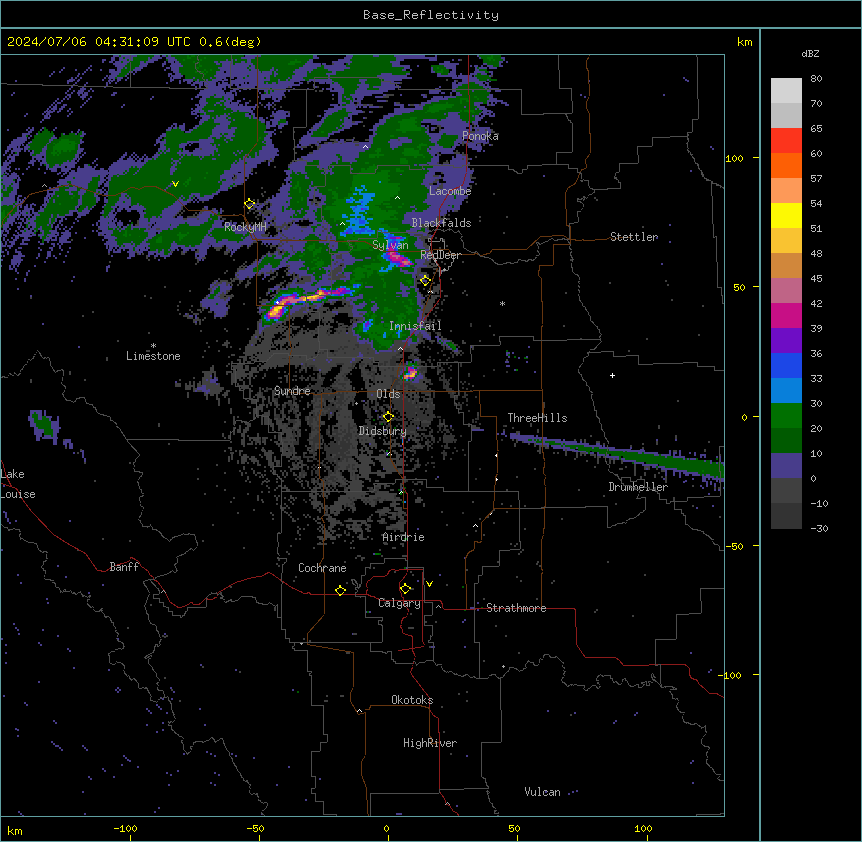Click the asterisk marker above Limestone
The height and width of the screenshot is (842, 862).
coord(153,346)
